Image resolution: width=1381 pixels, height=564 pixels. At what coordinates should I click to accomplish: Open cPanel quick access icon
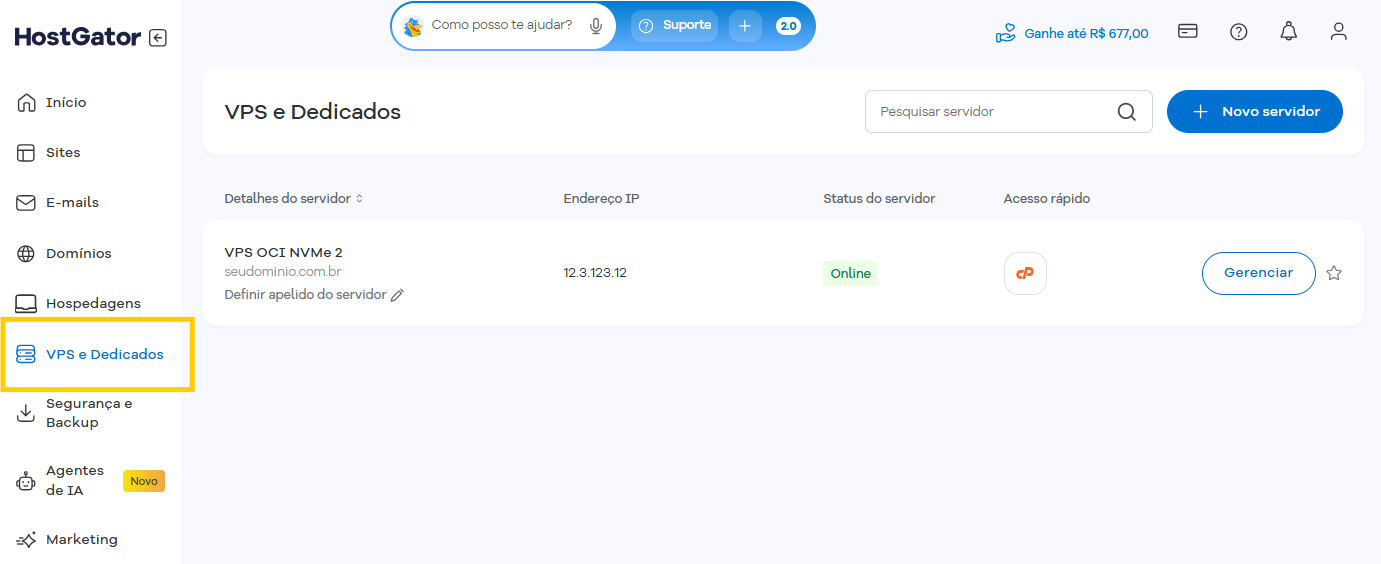1025,273
